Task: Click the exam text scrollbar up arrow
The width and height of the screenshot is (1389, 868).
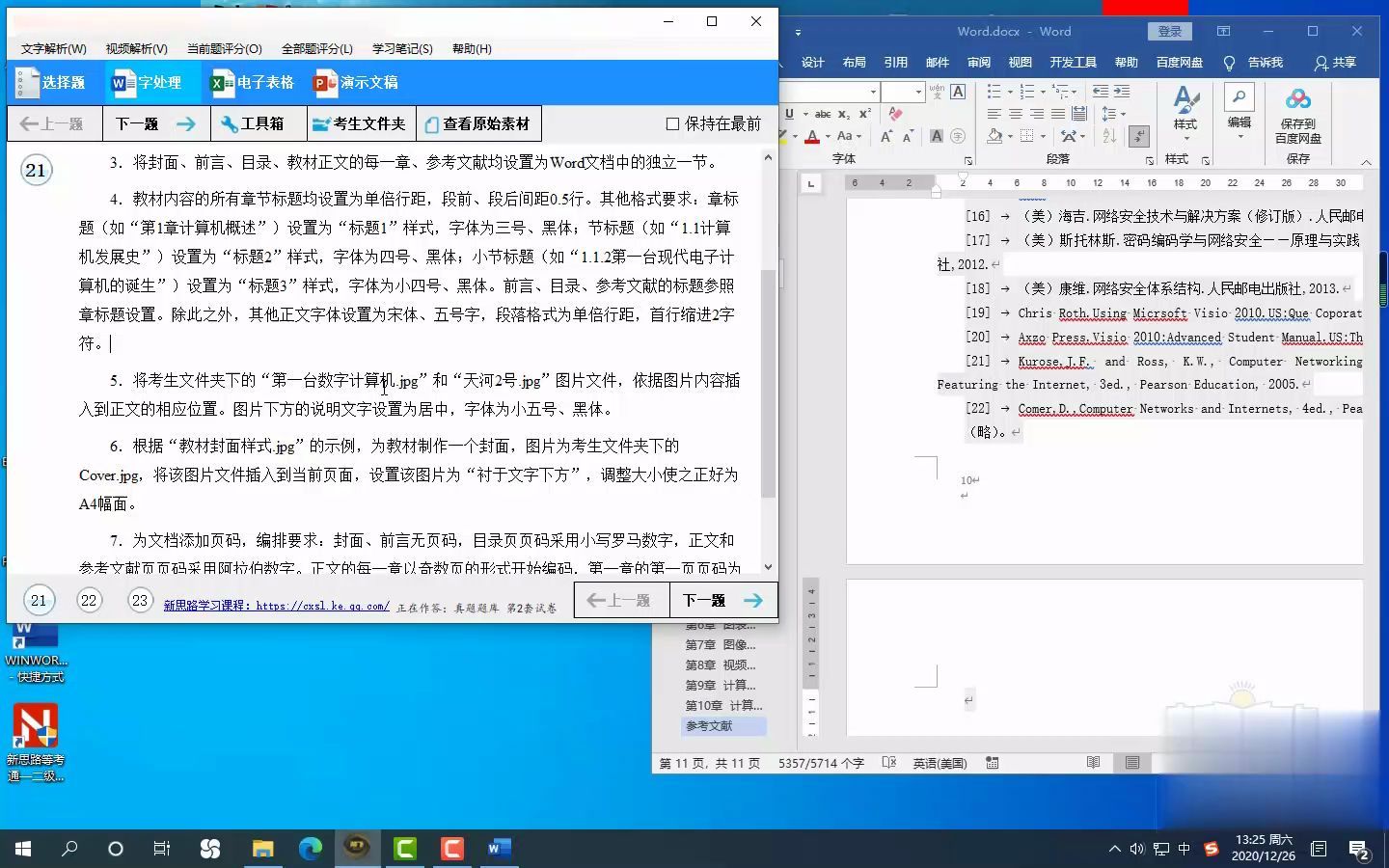Action: 768,157
